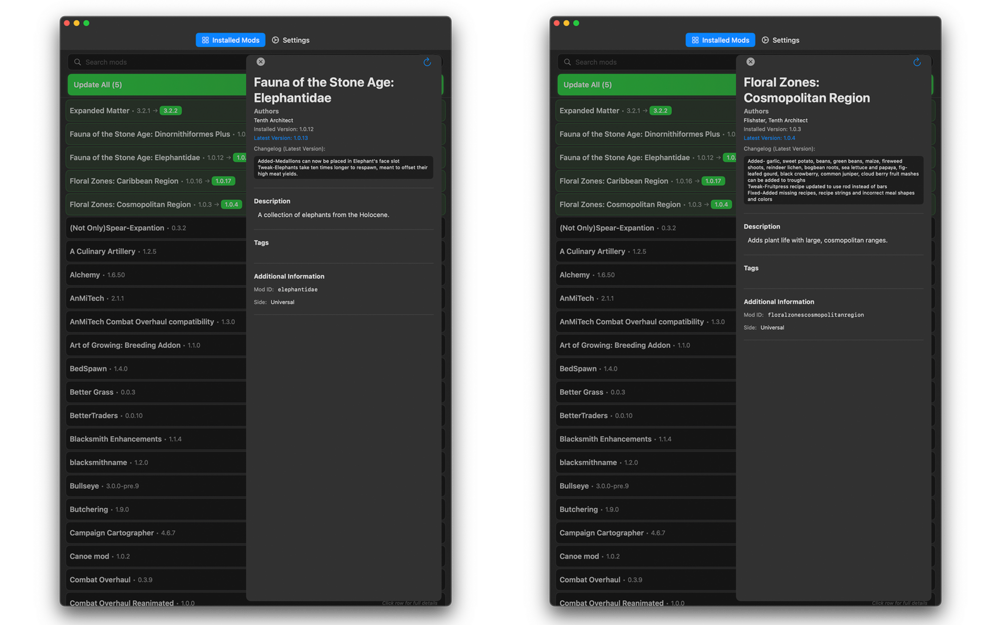The width and height of the screenshot is (1000, 625).
Task: Click 1.0.17 update badge in right window
Action: [713, 181]
